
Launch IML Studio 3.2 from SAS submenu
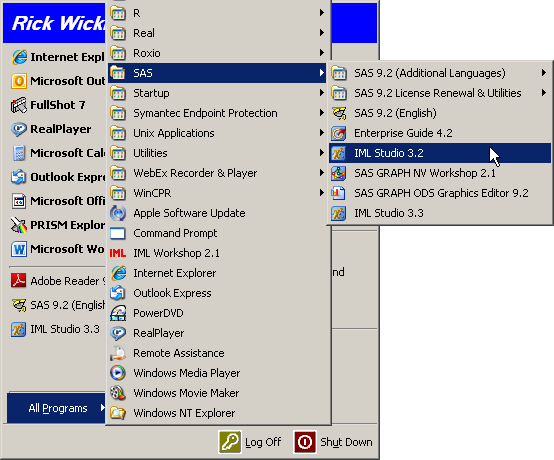pyautogui.click(x=440, y=153)
